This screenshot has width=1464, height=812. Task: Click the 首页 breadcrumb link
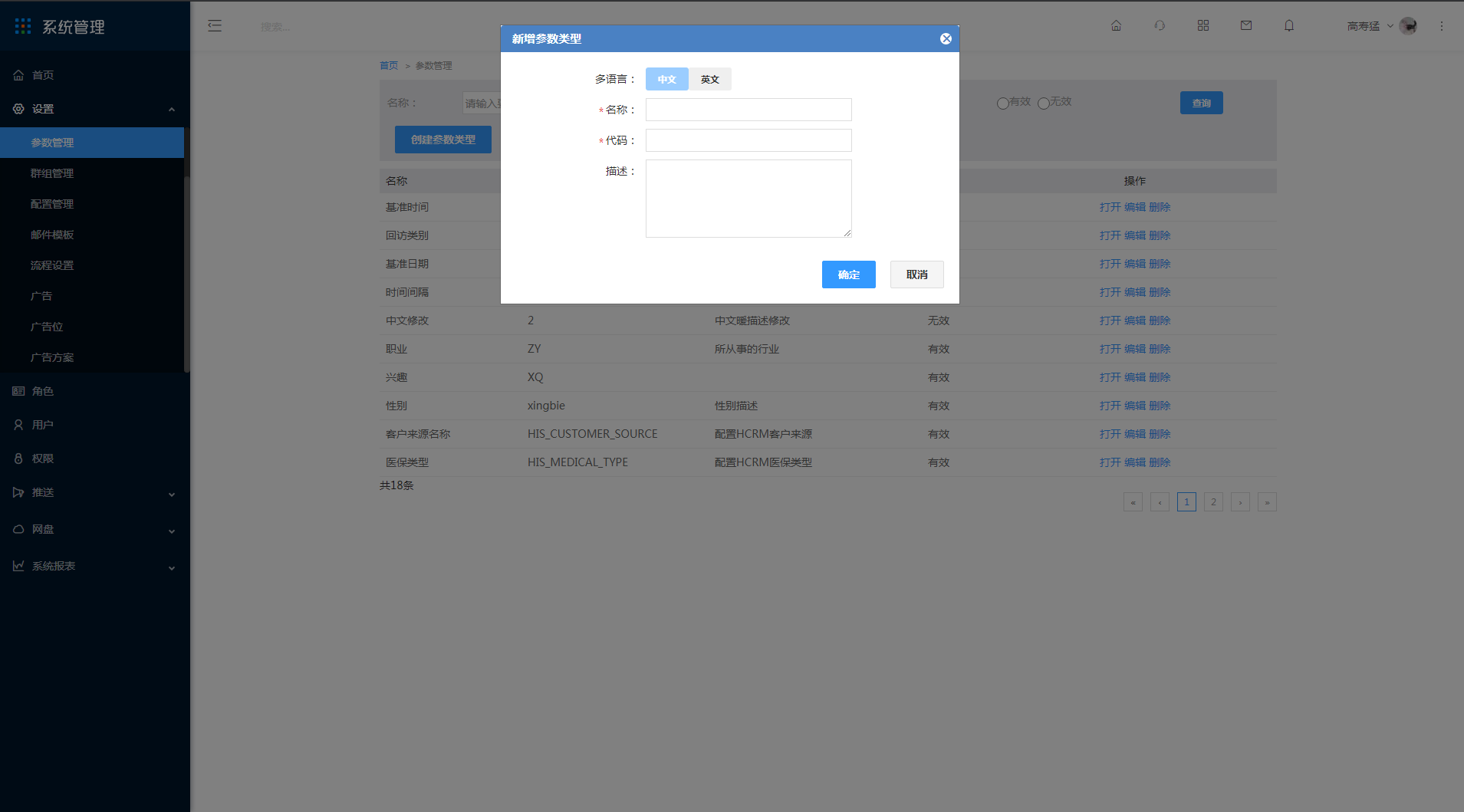tap(389, 65)
